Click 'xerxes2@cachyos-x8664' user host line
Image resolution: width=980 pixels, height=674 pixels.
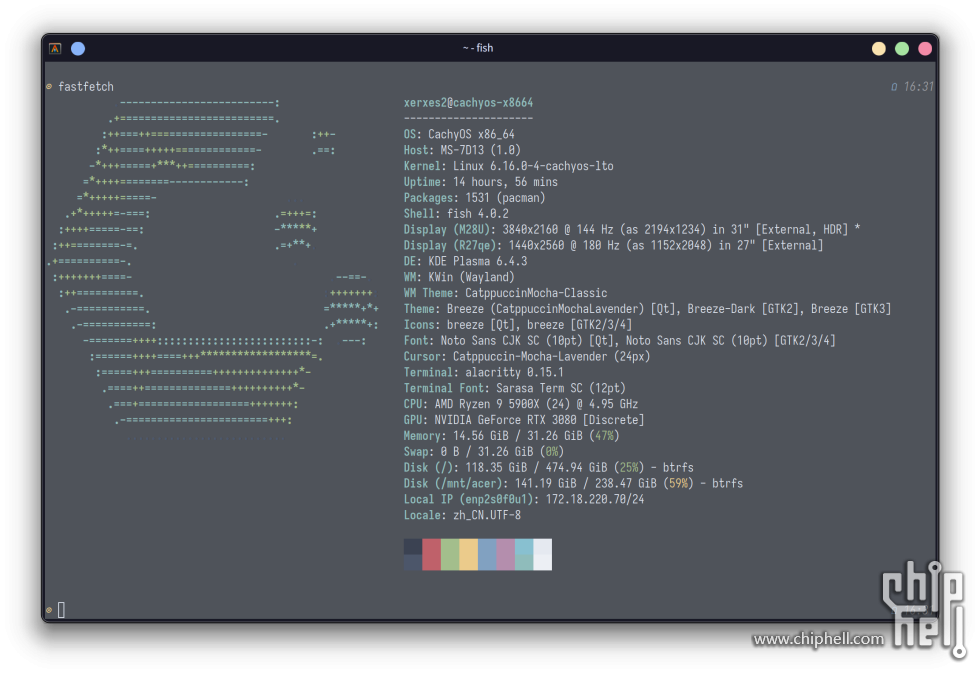coord(468,103)
